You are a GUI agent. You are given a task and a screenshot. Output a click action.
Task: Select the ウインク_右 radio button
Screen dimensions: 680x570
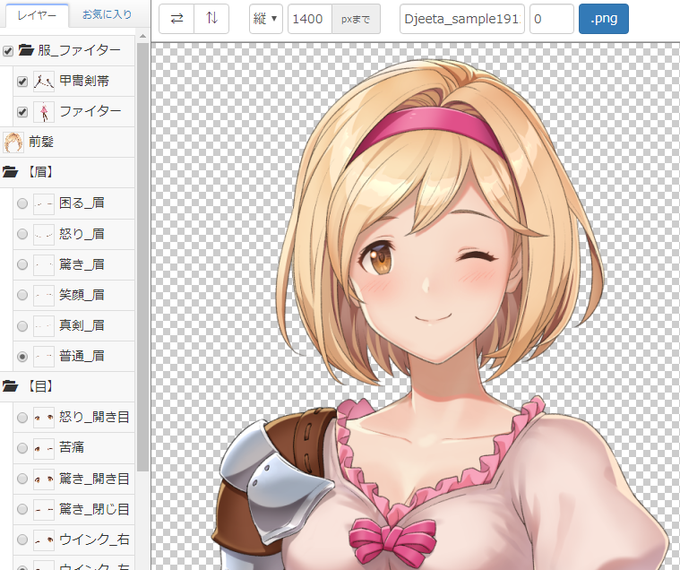22,540
